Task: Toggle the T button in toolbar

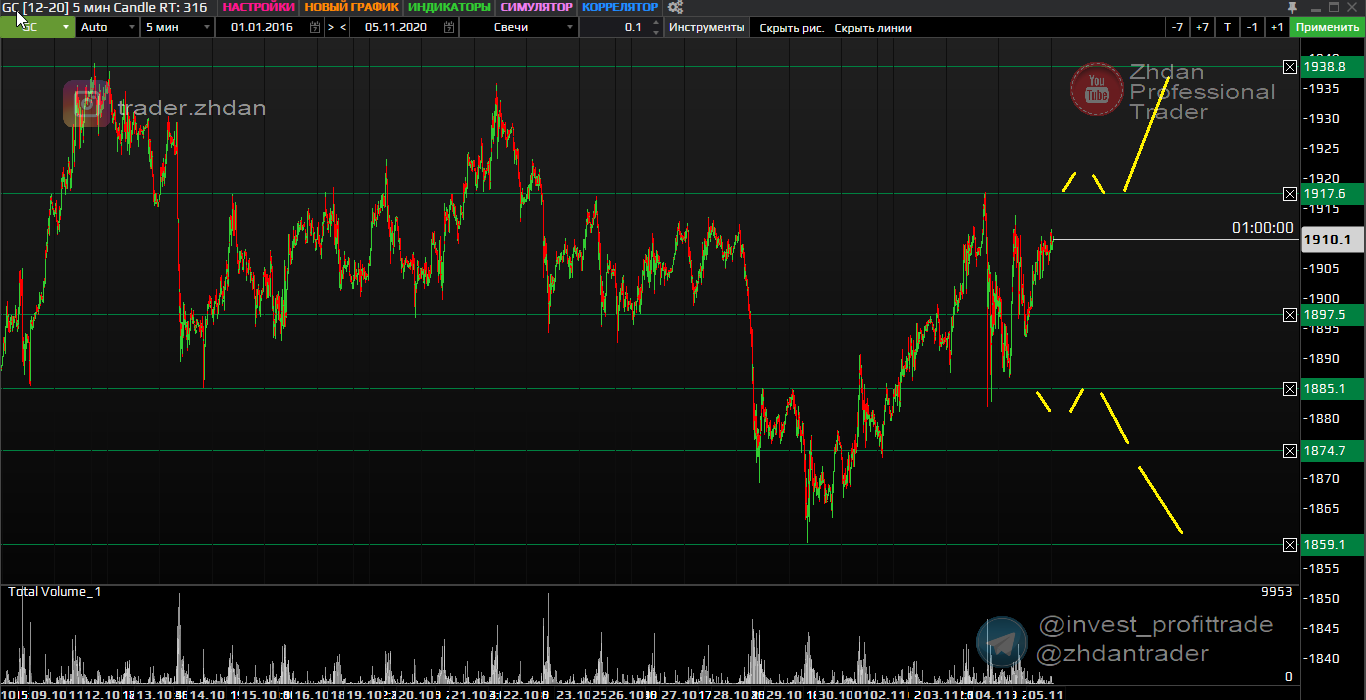Action: click(x=1227, y=27)
